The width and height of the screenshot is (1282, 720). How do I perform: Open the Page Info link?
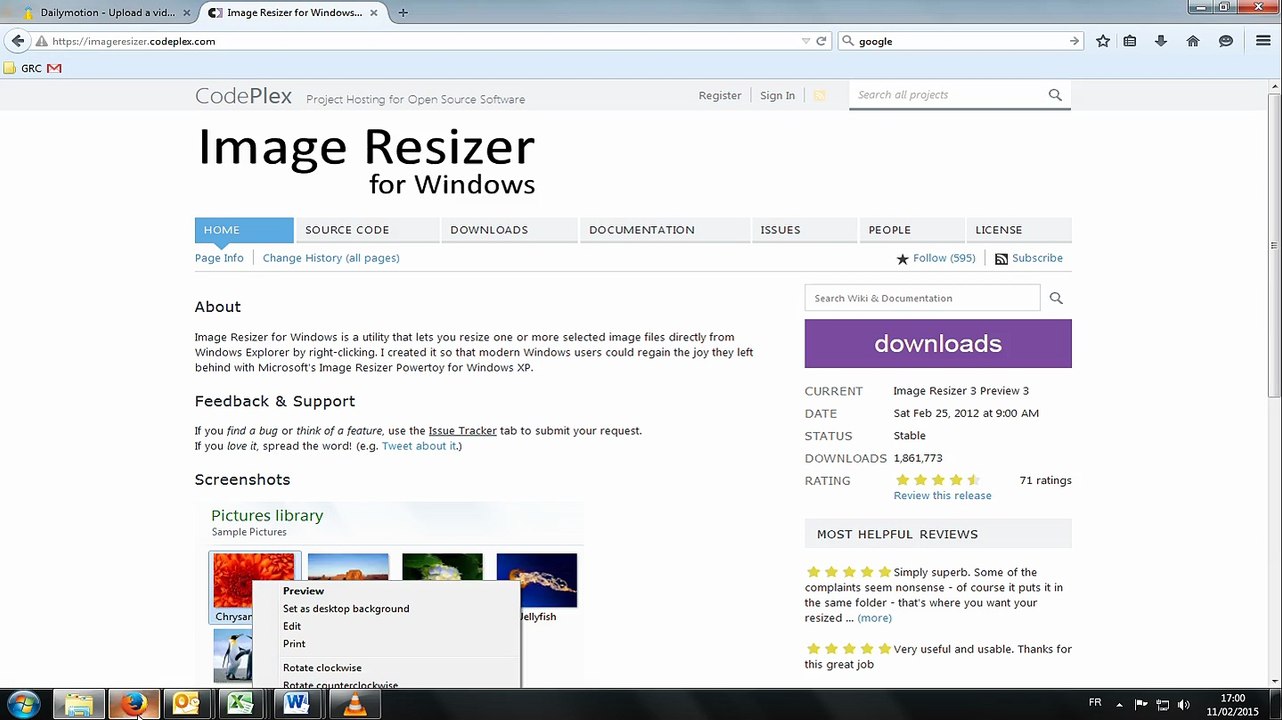click(x=219, y=258)
